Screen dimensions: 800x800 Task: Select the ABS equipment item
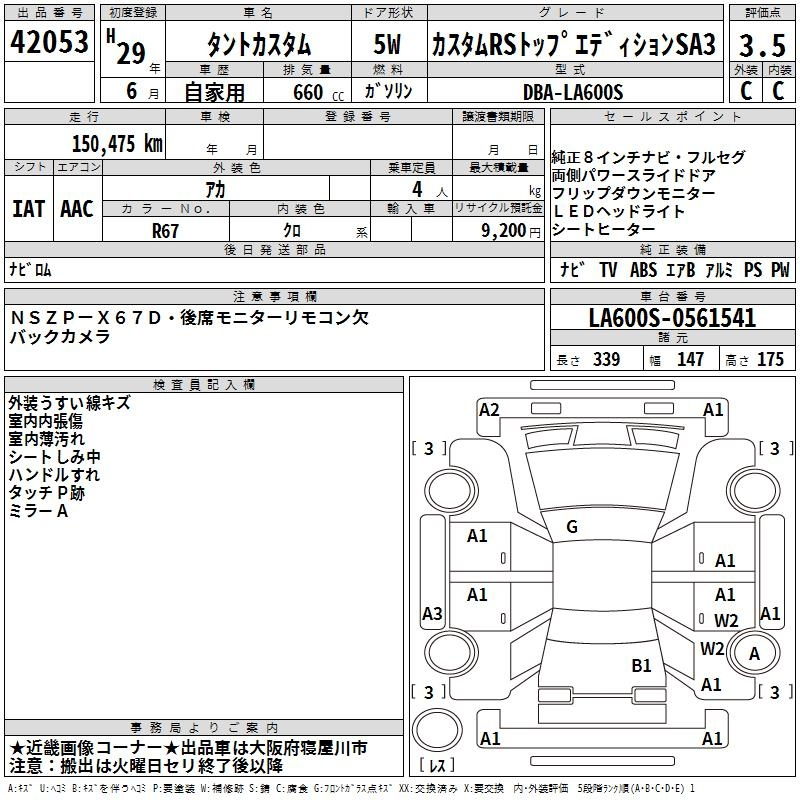point(643,269)
